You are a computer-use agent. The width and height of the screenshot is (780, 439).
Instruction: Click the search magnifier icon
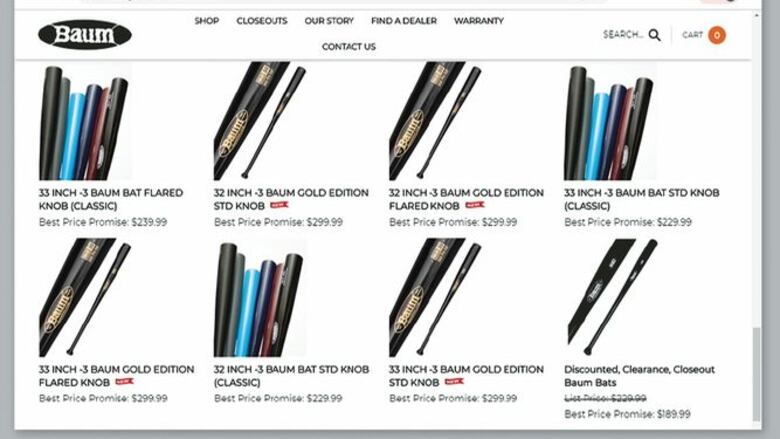[x=655, y=35]
